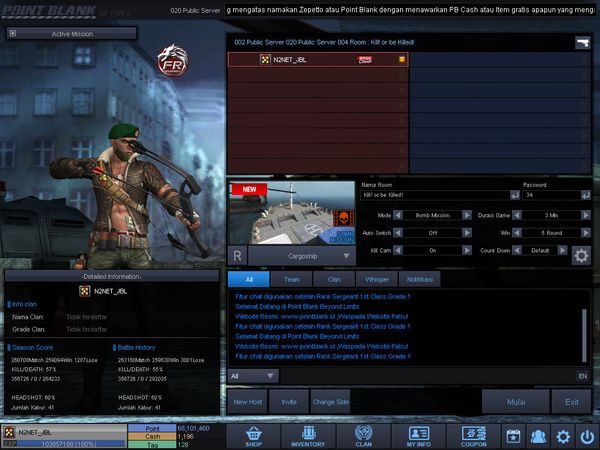
Task: Click the right arrow for Auto Switch Off
Action: click(x=467, y=233)
